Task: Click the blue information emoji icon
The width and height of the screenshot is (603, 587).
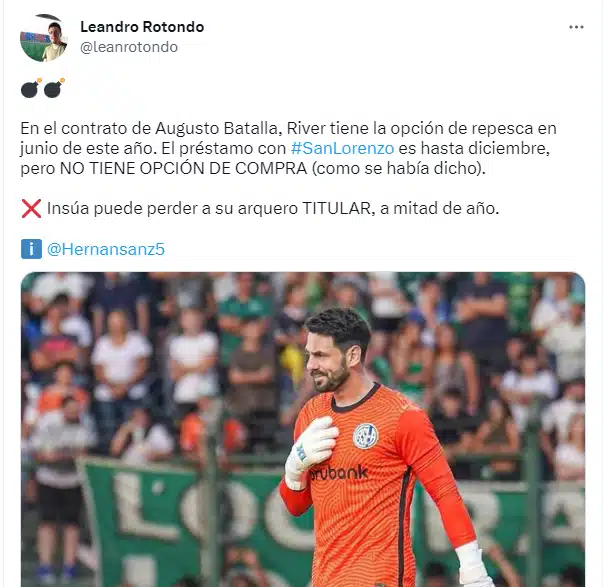Action: click(x=31, y=249)
